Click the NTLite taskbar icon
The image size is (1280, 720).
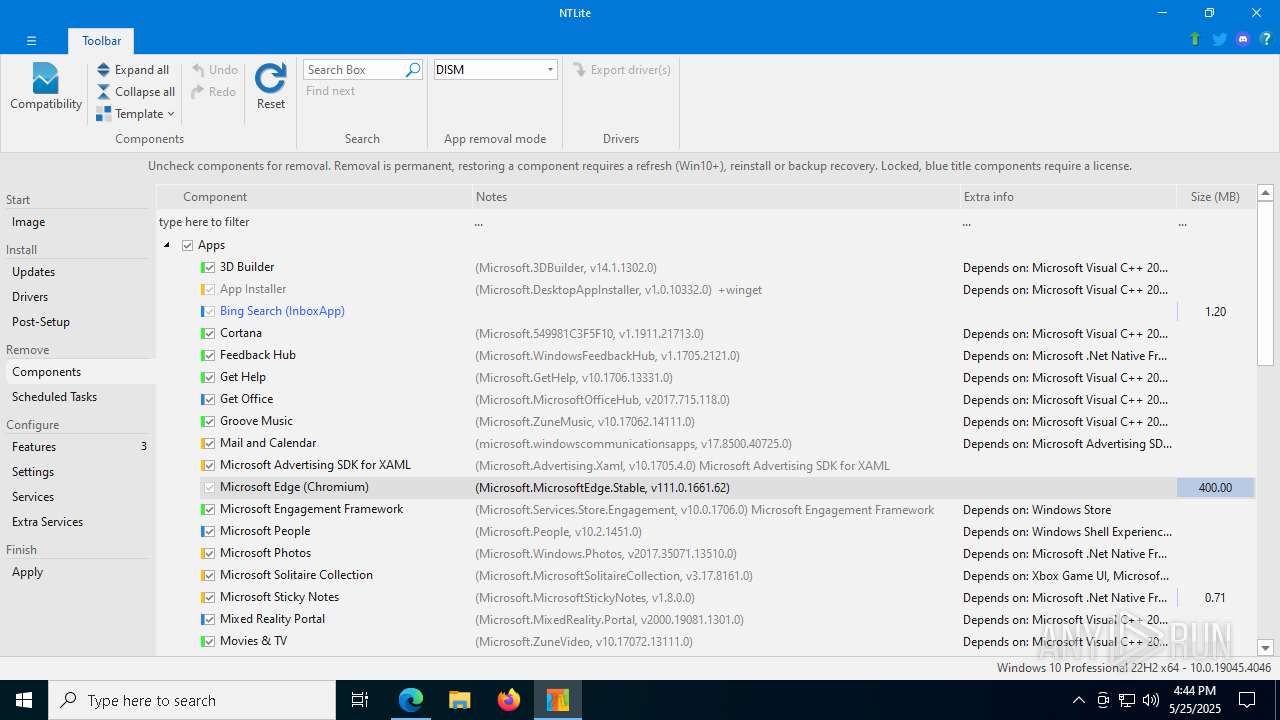click(x=558, y=700)
